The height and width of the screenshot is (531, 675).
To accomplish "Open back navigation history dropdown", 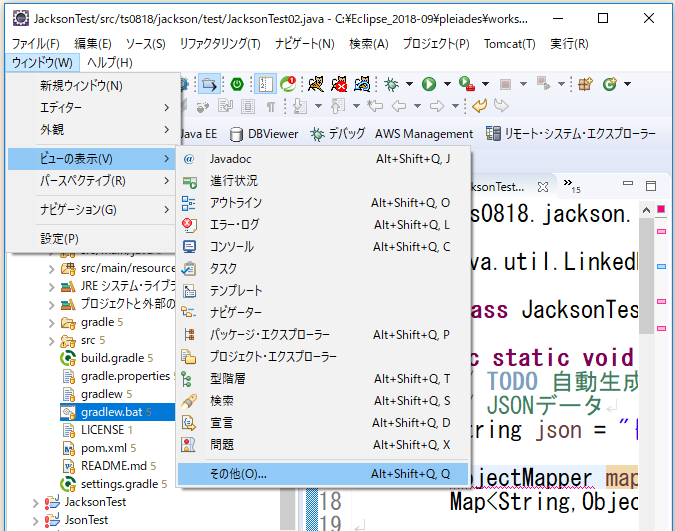I will 417,106.
